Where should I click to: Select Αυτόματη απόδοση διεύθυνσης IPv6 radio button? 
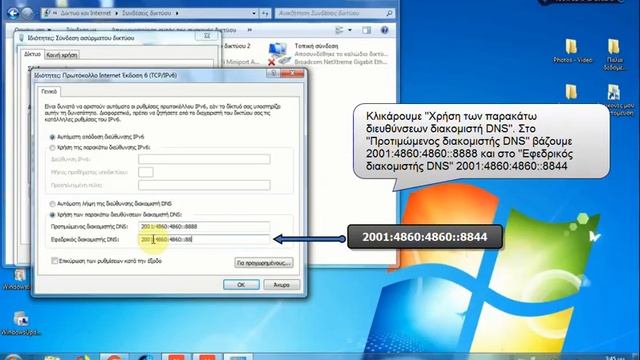(52, 137)
